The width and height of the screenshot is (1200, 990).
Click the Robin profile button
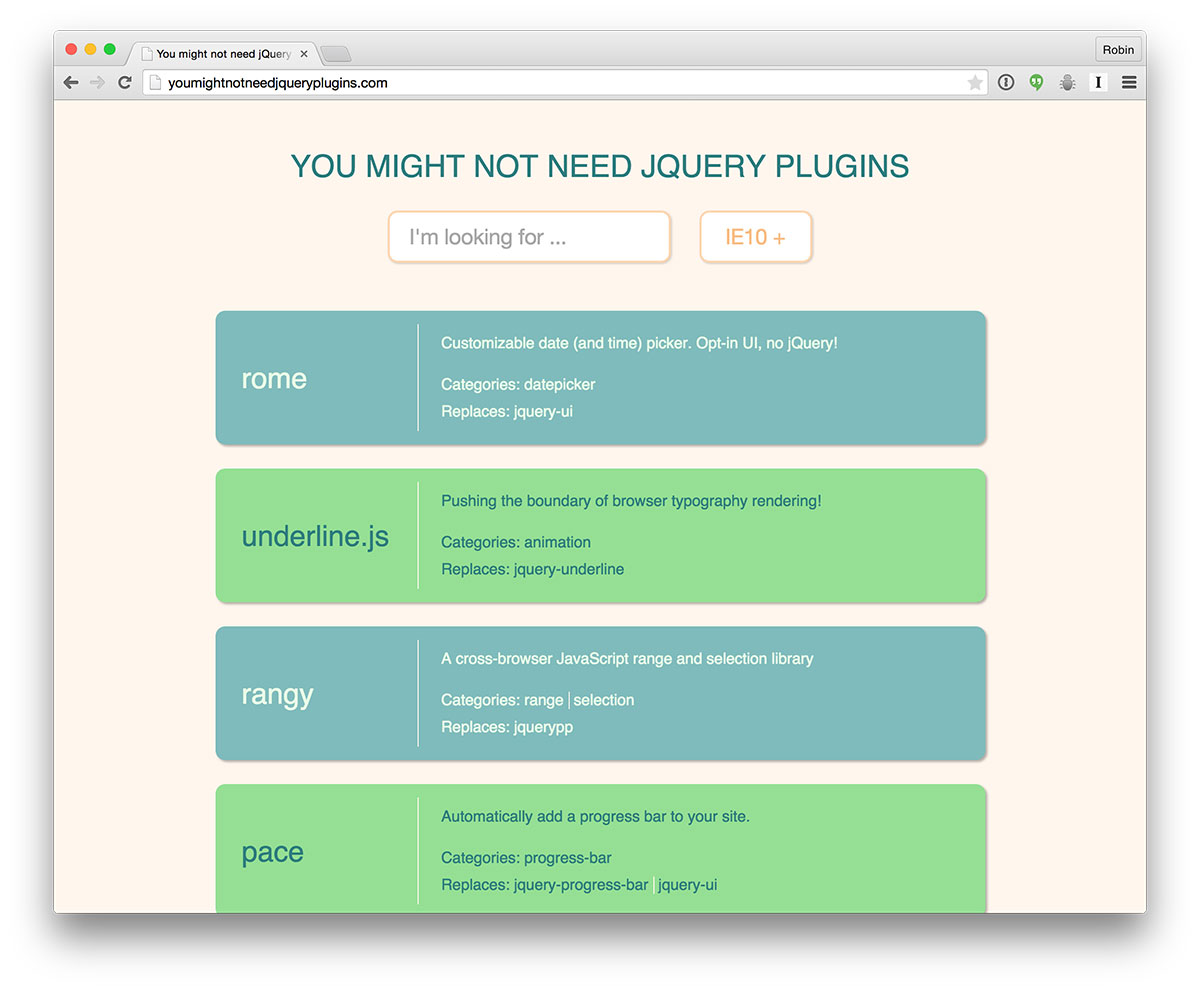click(1117, 49)
